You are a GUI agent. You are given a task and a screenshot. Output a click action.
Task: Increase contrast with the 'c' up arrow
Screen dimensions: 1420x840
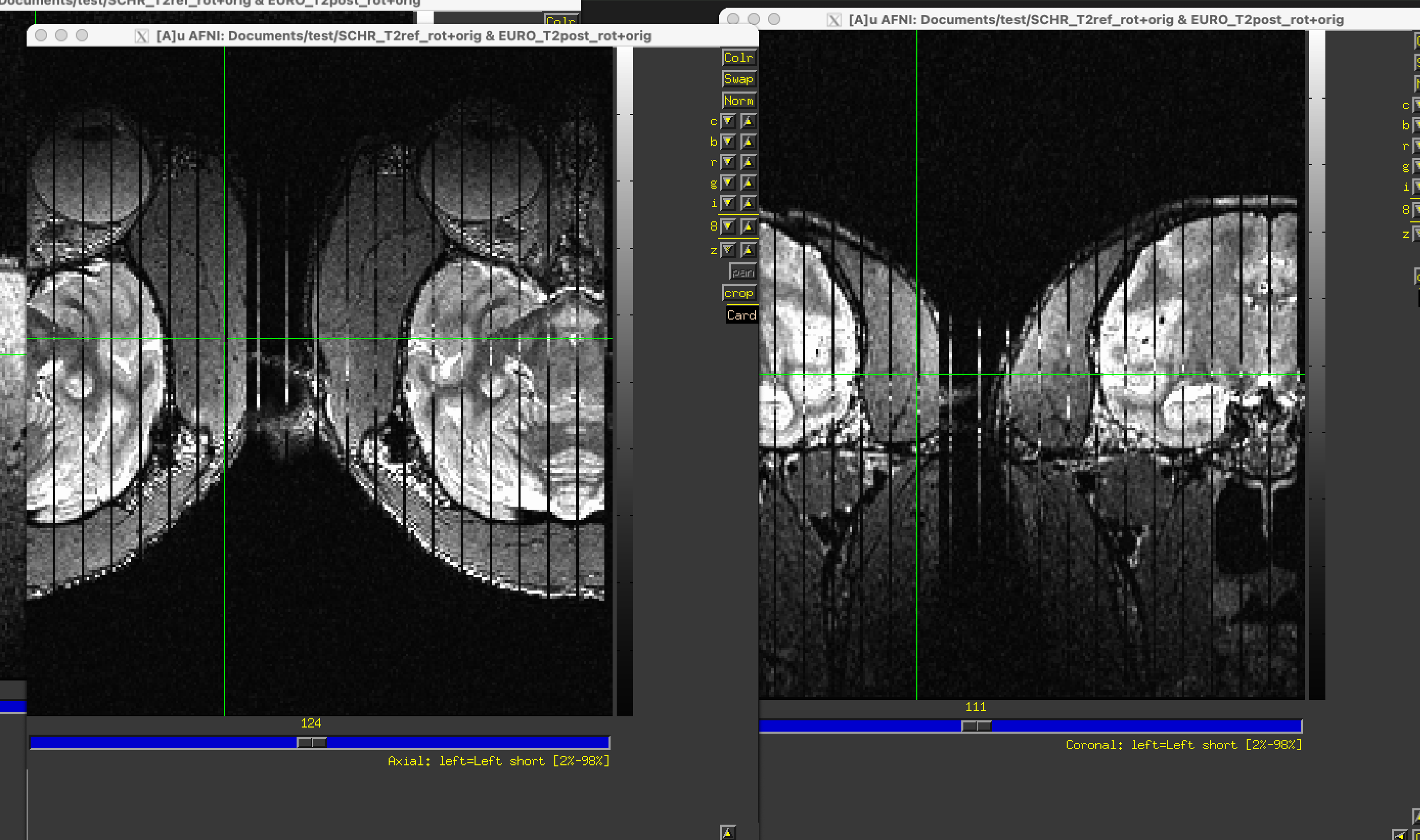(748, 121)
